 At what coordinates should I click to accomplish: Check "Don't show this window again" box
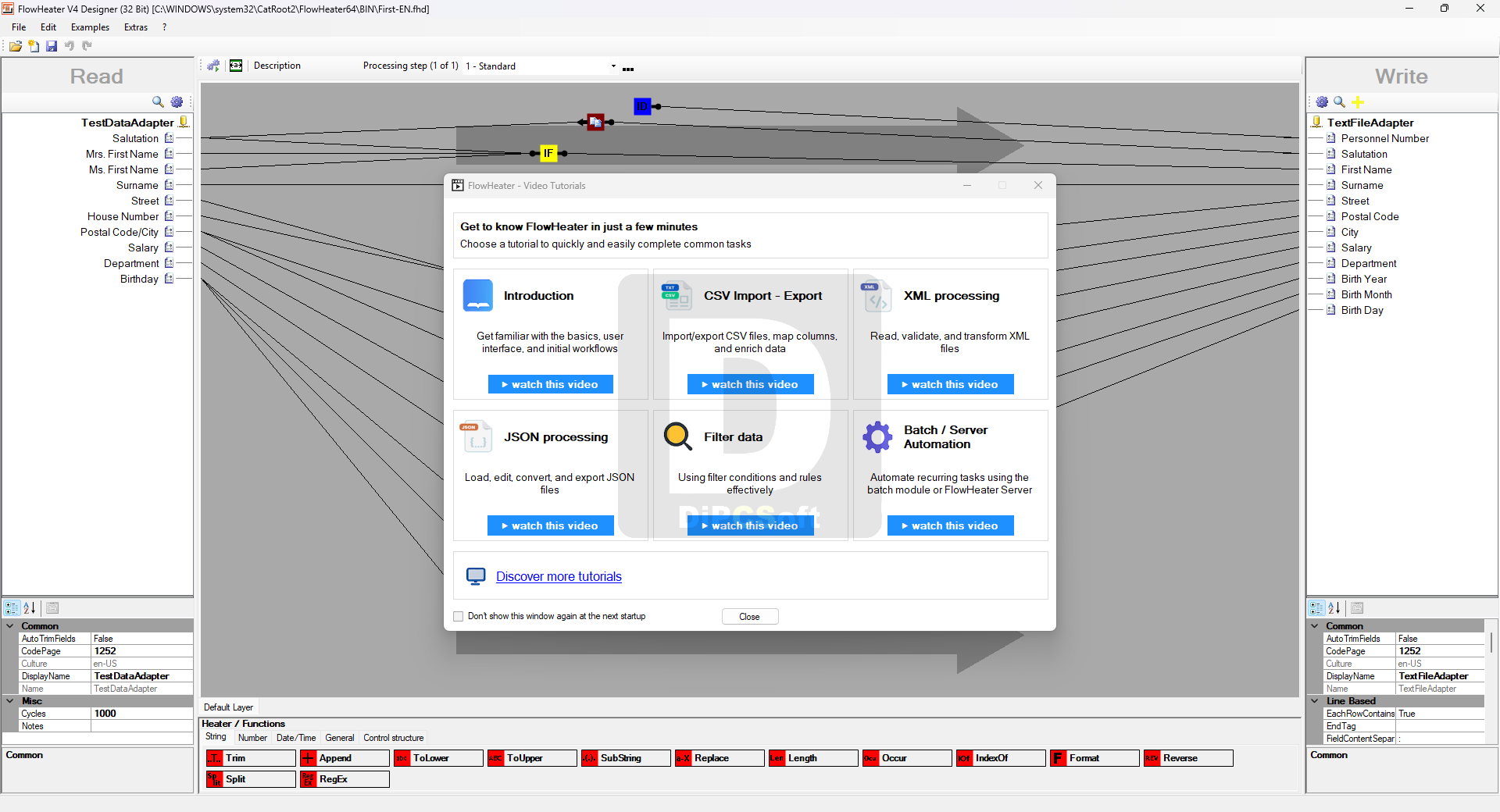pyautogui.click(x=459, y=616)
